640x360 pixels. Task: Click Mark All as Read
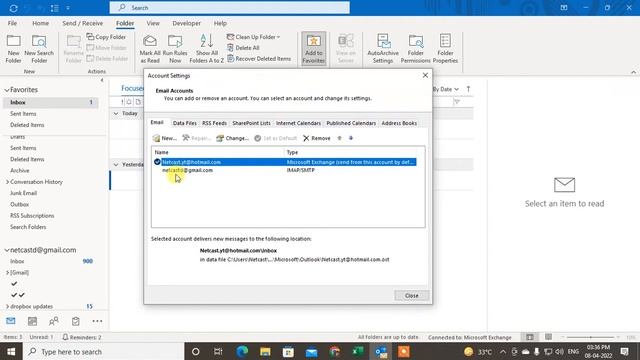tap(150, 49)
